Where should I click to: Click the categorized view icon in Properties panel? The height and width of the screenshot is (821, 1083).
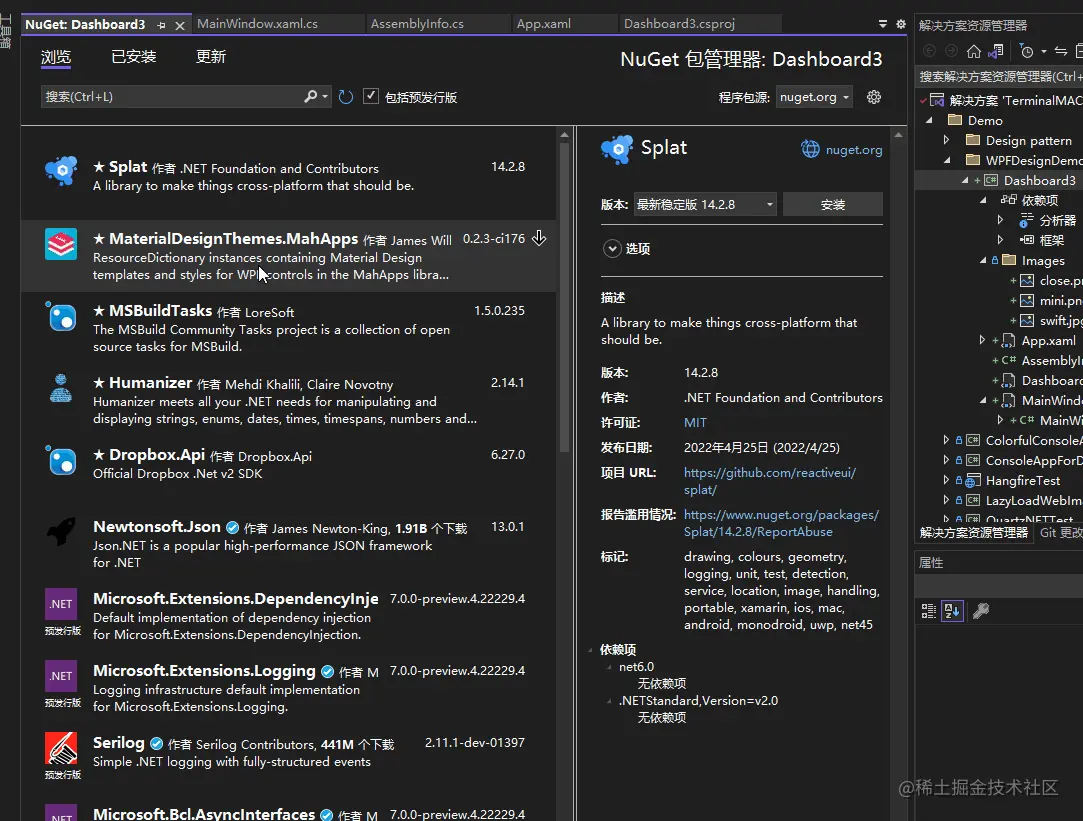coord(929,610)
